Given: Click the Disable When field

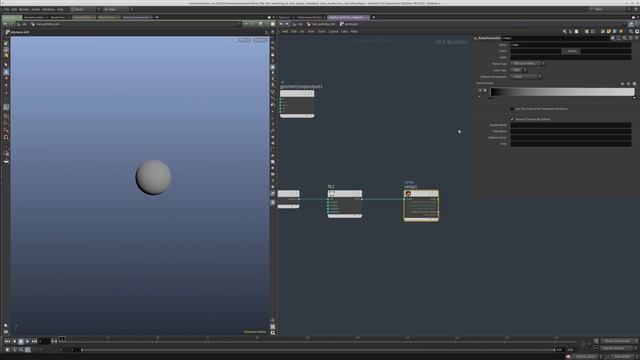Looking at the screenshot, I should (x=571, y=125).
